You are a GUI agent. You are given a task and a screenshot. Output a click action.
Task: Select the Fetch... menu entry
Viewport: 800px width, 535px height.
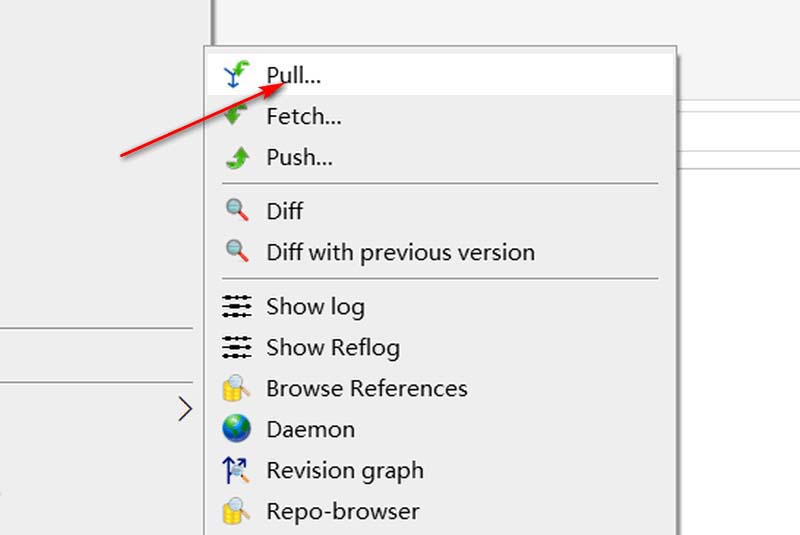pyautogui.click(x=304, y=117)
